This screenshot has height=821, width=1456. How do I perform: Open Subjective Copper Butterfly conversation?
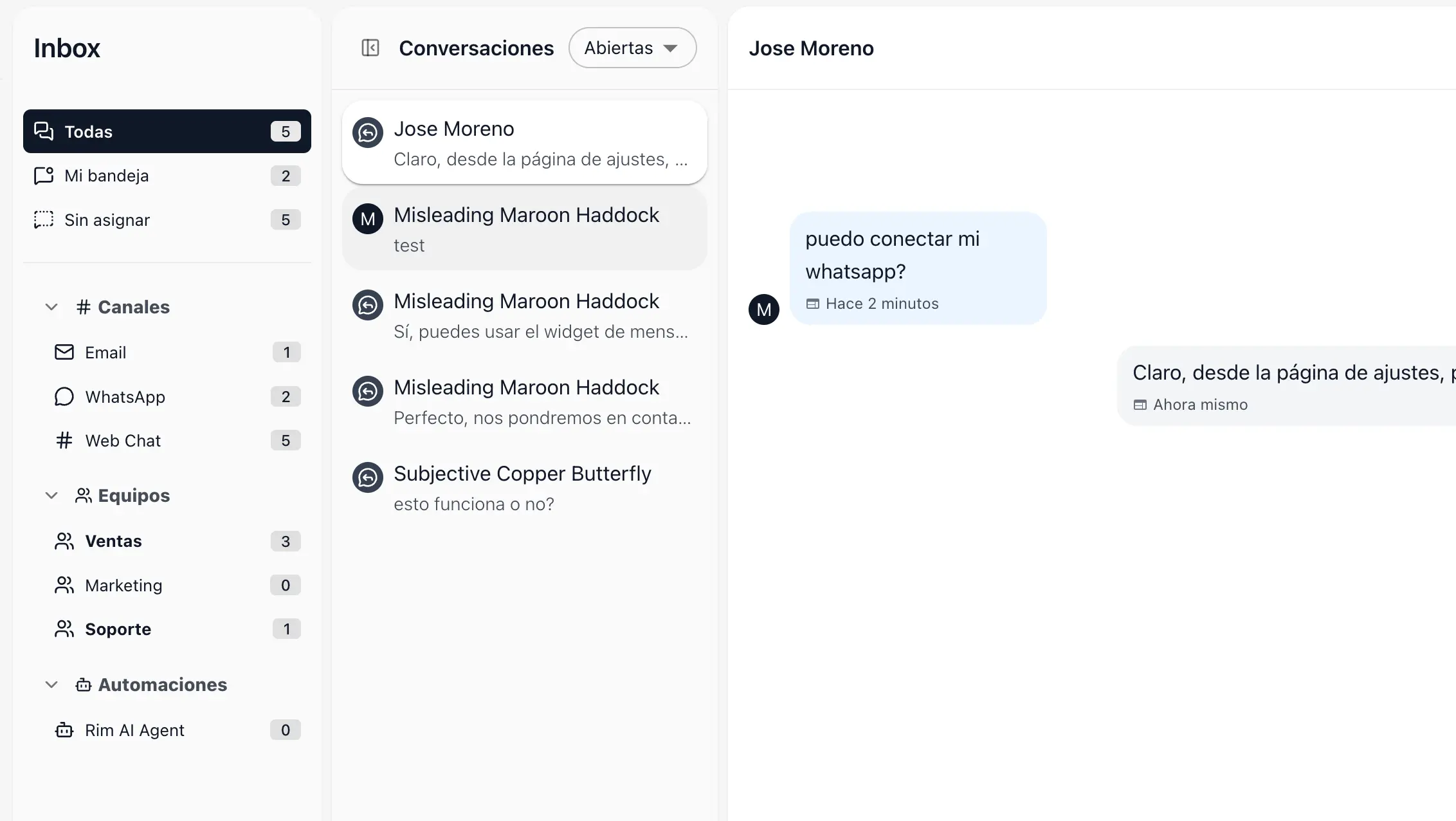(x=524, y=488)
